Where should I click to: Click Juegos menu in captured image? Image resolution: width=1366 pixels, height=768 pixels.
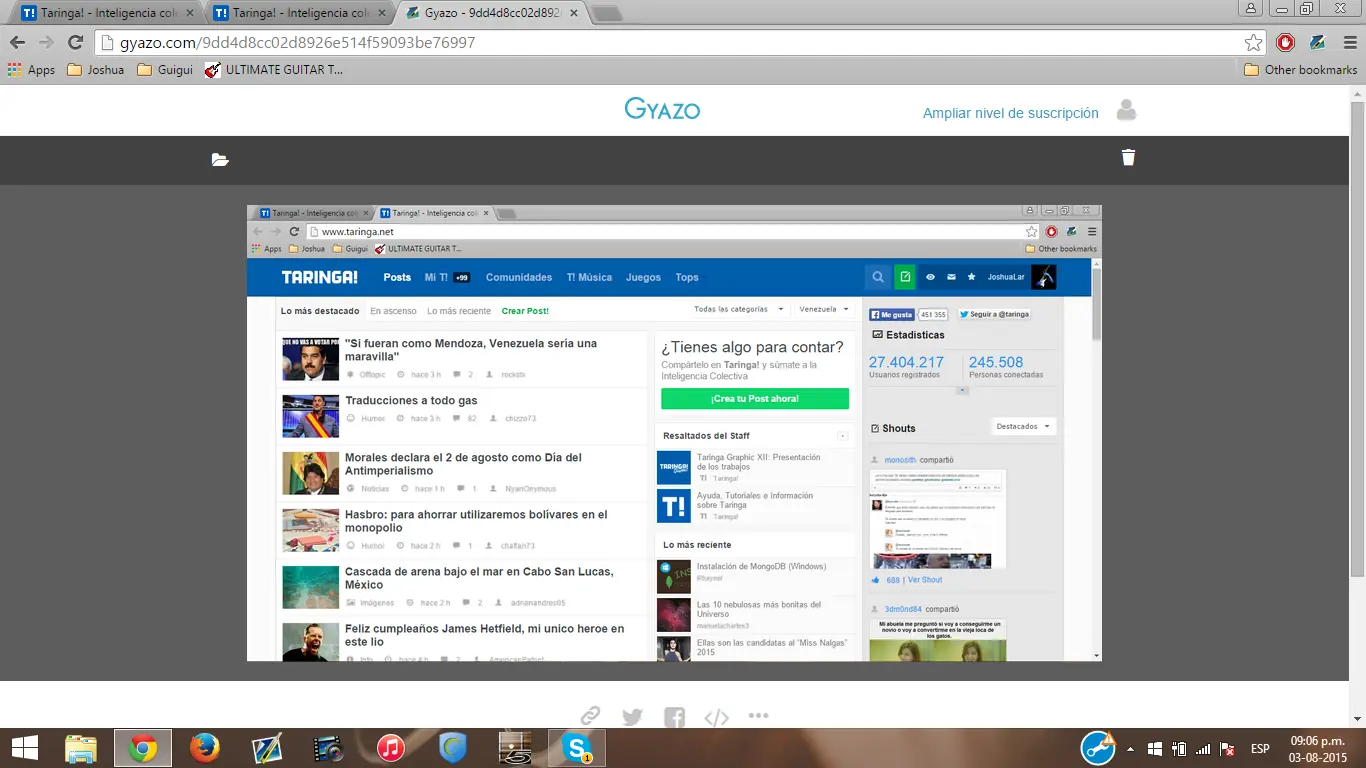(x=643, y=277)
